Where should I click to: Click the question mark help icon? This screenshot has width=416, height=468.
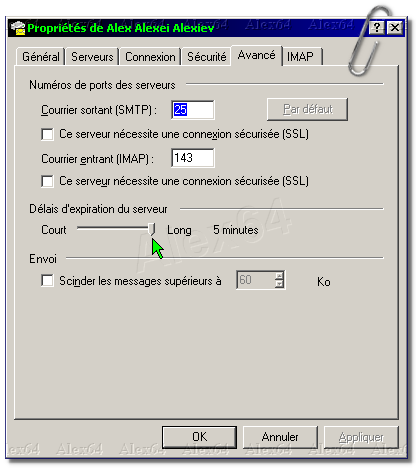[377, 28]
